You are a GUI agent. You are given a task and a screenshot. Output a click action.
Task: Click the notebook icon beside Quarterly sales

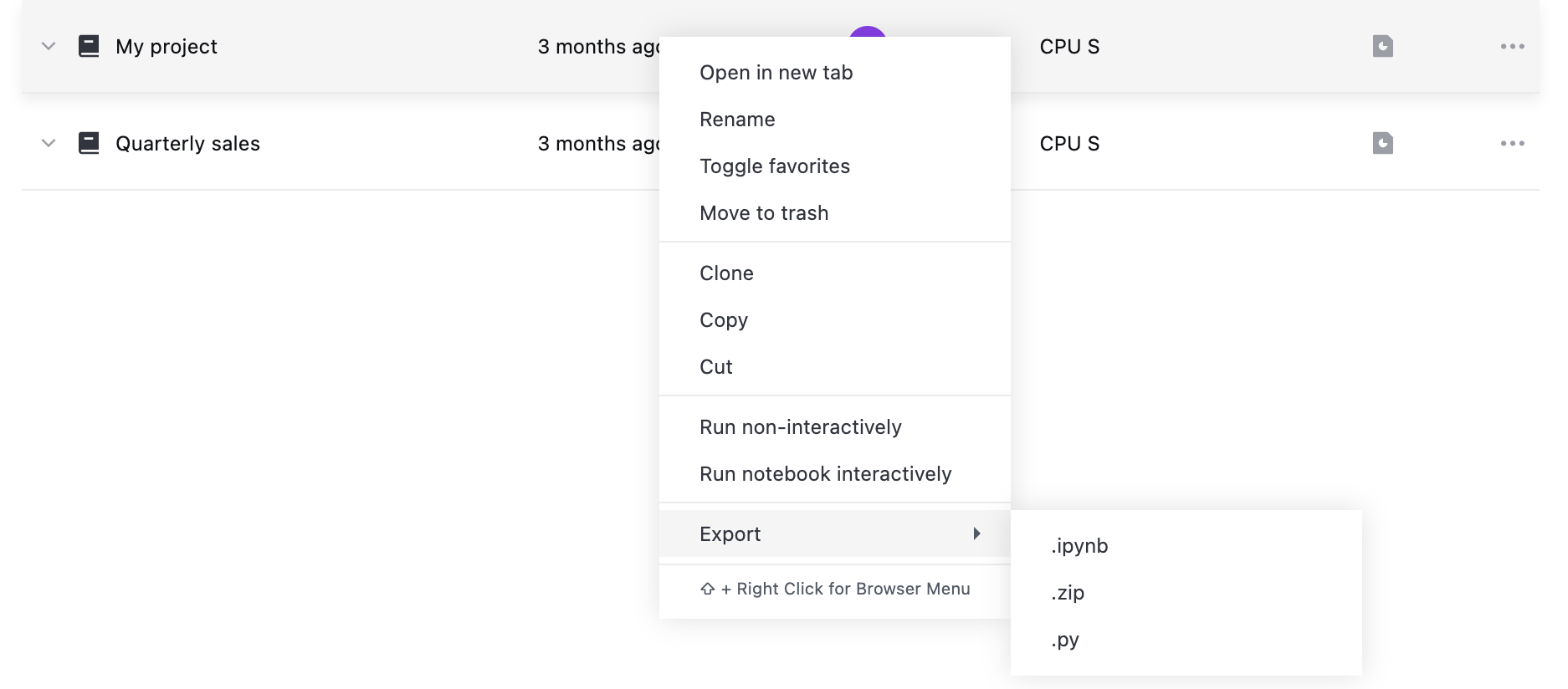click(89, 143)
